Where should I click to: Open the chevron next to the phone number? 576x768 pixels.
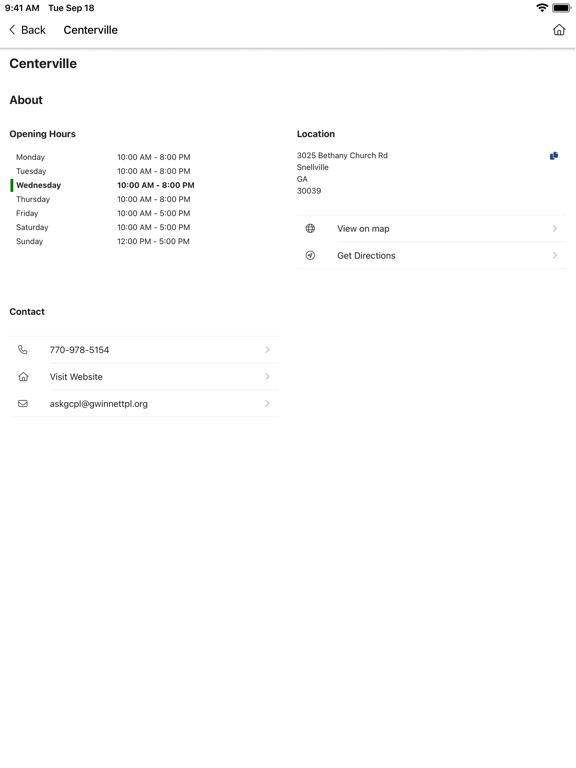(267, 350)
